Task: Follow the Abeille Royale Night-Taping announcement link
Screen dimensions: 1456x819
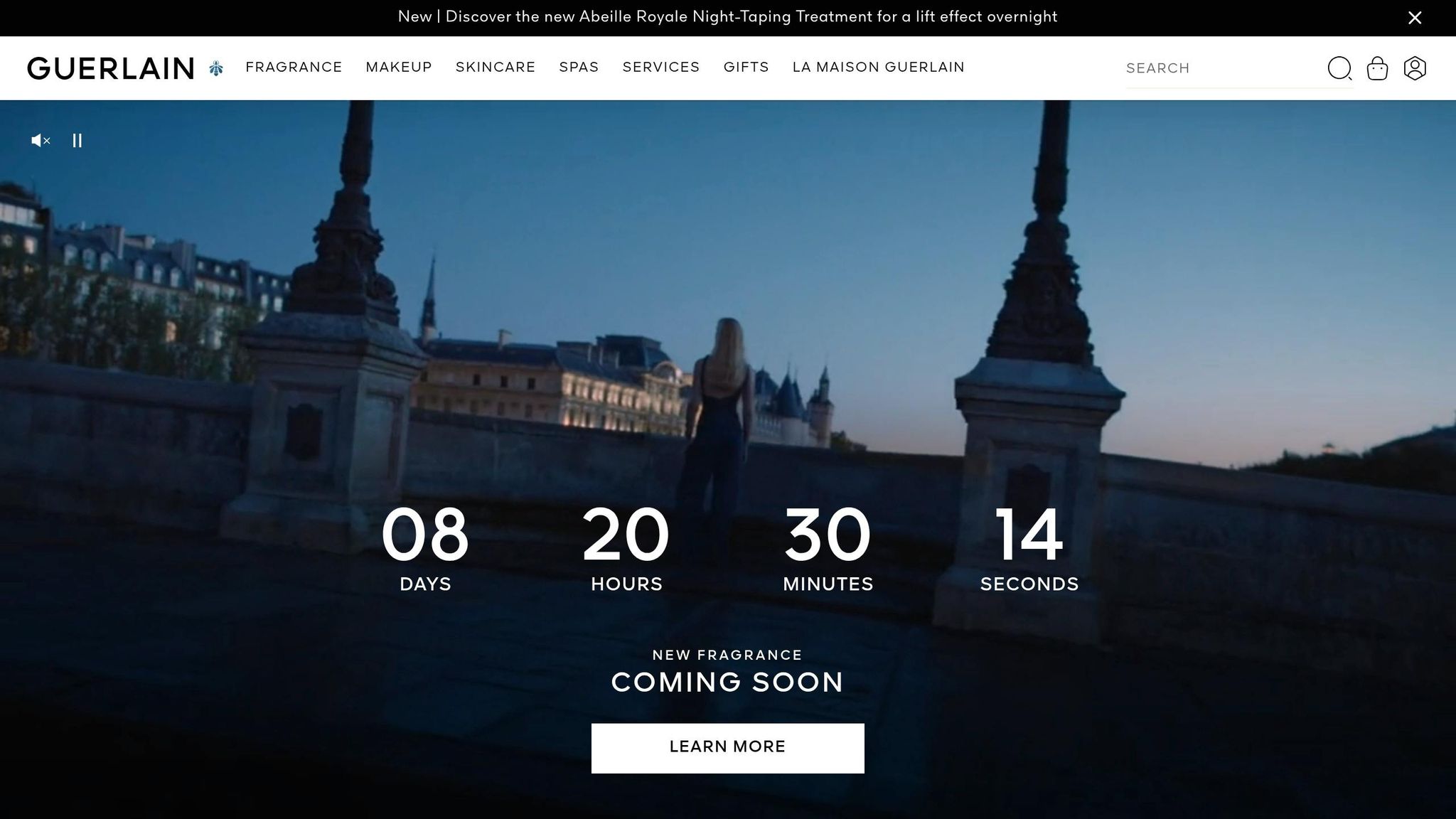Action: pos(728,17)
